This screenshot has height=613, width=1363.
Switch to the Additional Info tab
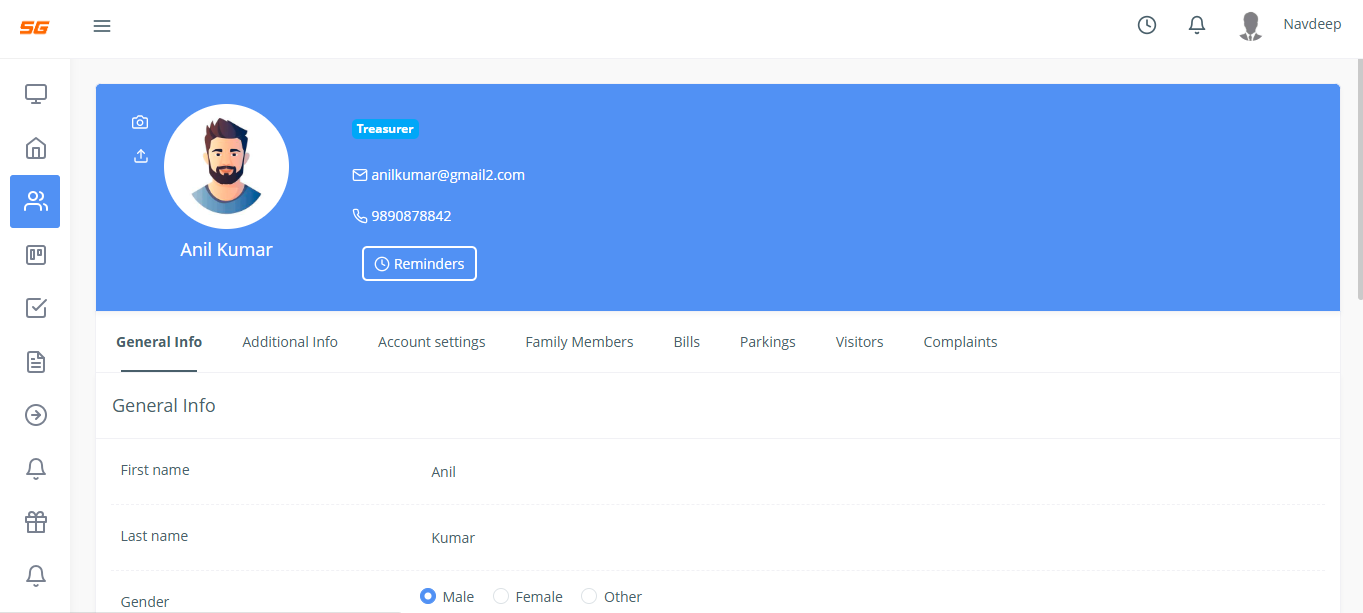[x=290, y=342]
